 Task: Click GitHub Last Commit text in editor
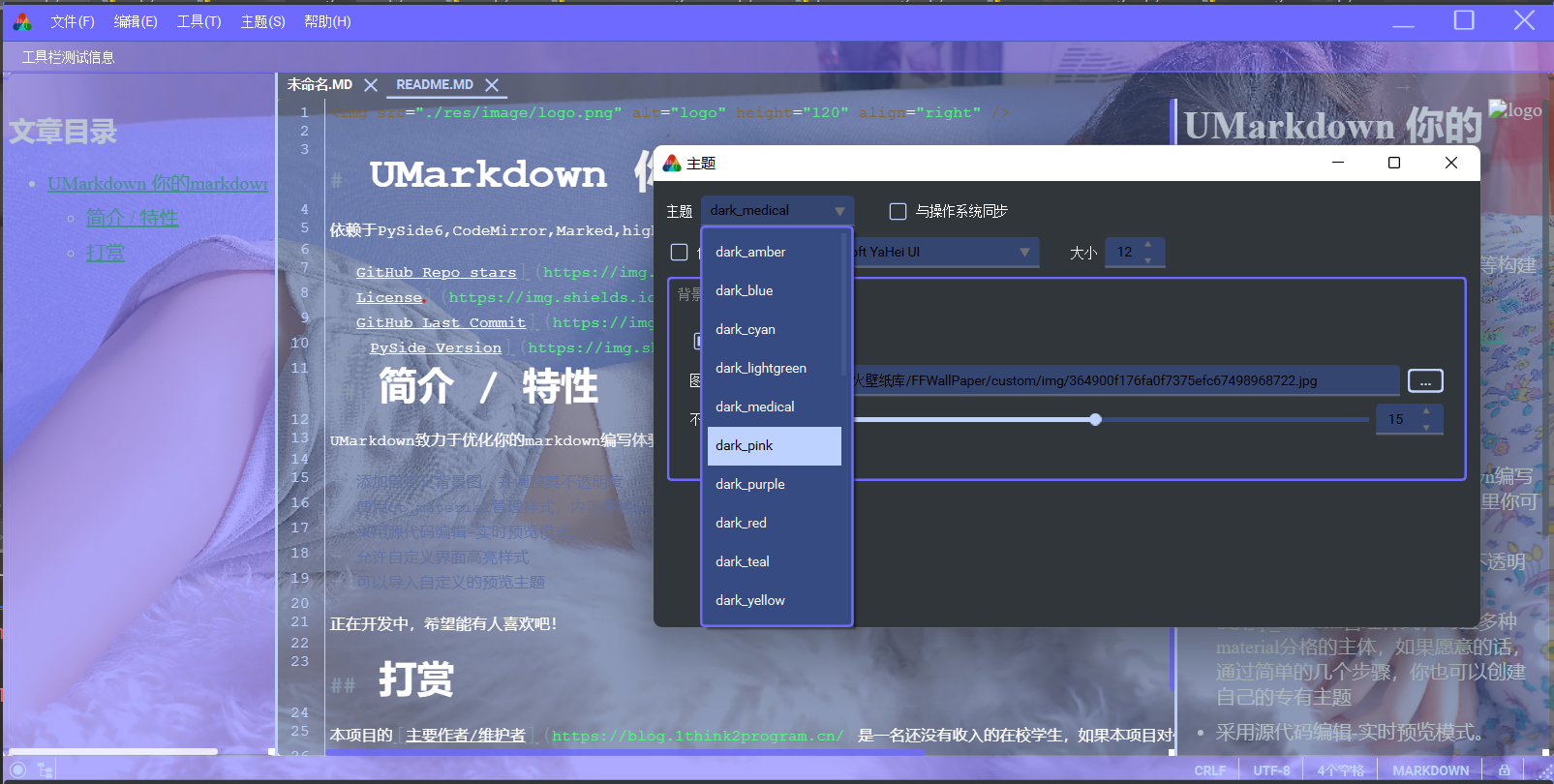click(x=441, y=323)
